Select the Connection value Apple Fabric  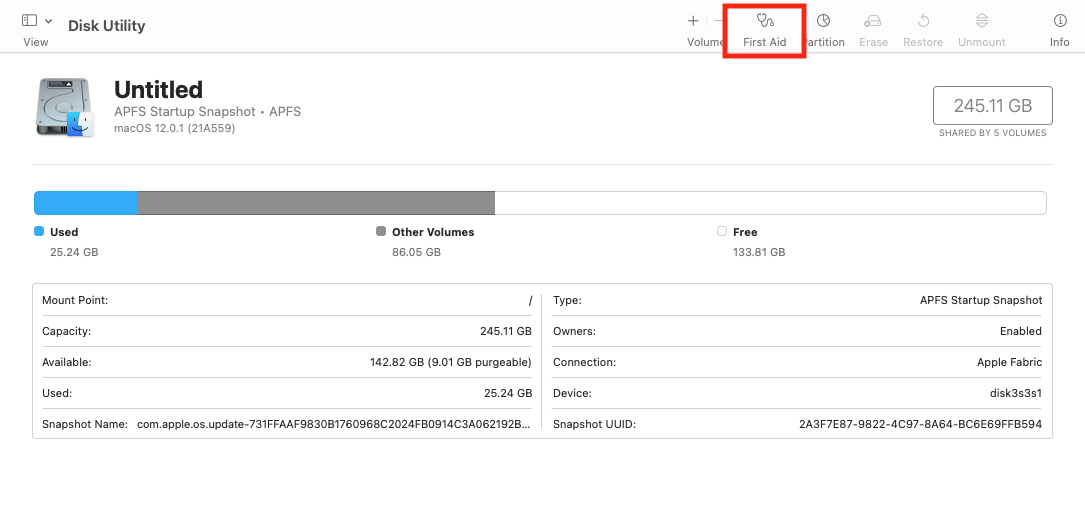(x=1010, y=362)
